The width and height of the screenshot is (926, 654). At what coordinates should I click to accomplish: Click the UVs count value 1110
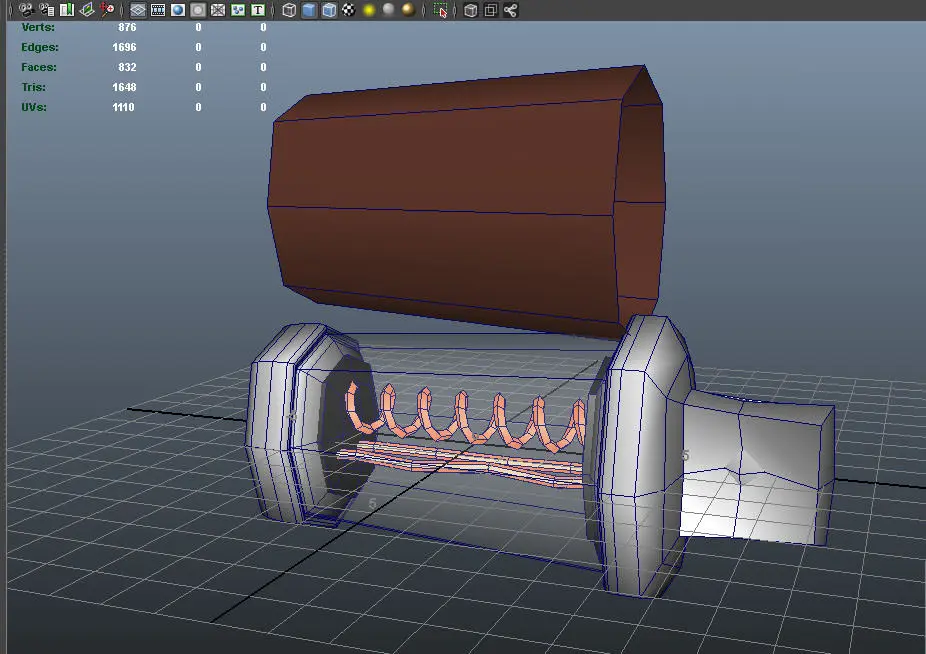point(123,107)
